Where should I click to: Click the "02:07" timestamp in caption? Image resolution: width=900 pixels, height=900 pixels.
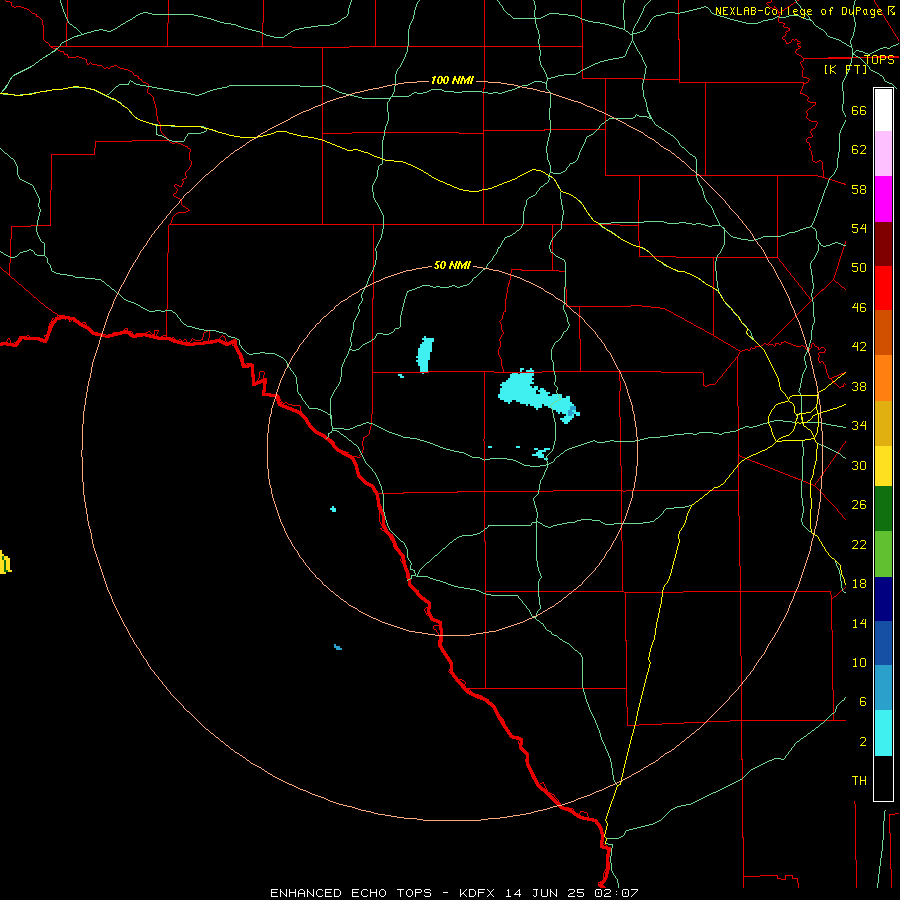point(615,893)
